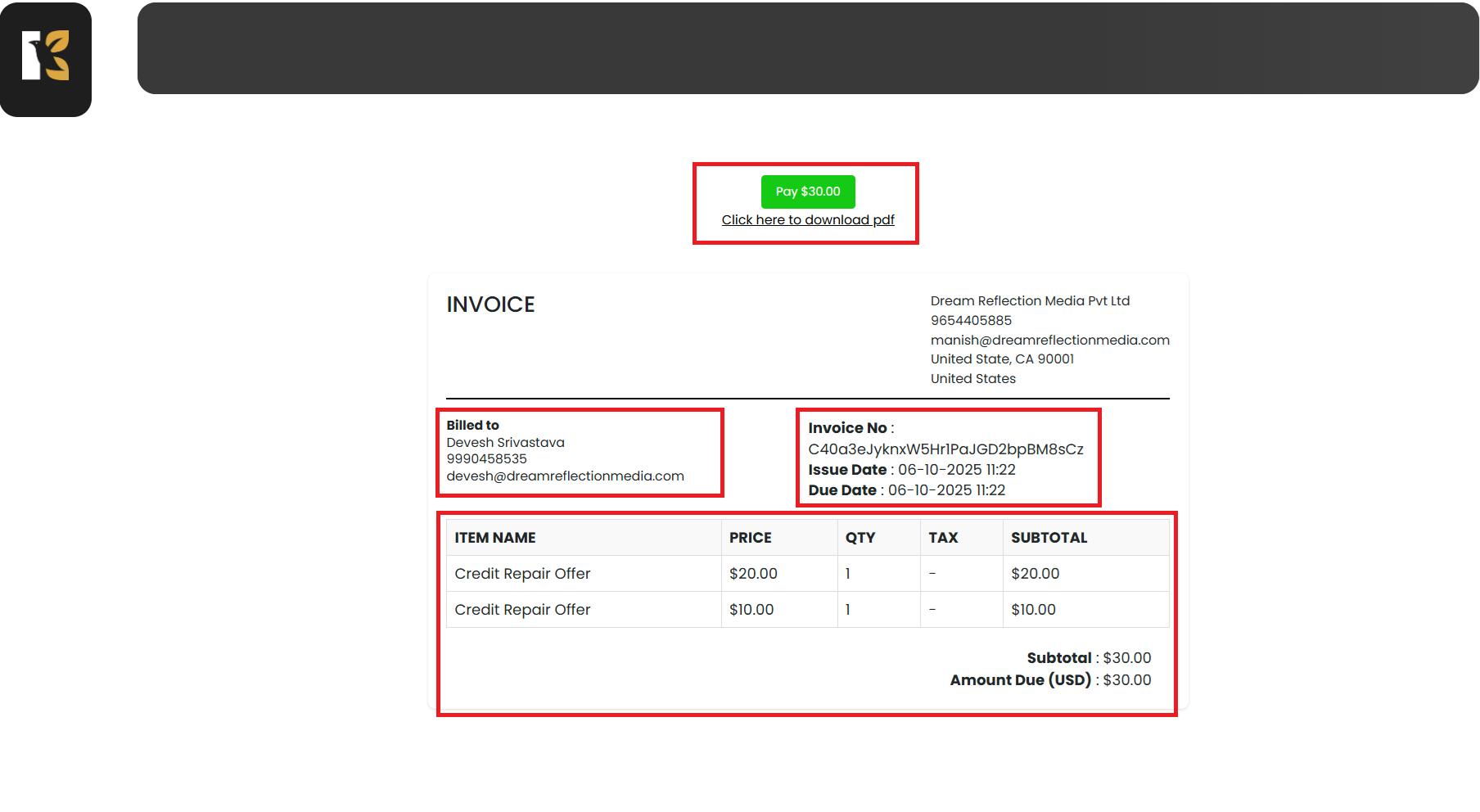The height and width of the screenshot is (812, 1480).
Task: Click the ITEM NAME column header
Action: pyautogui.click(x=494, y=538)
